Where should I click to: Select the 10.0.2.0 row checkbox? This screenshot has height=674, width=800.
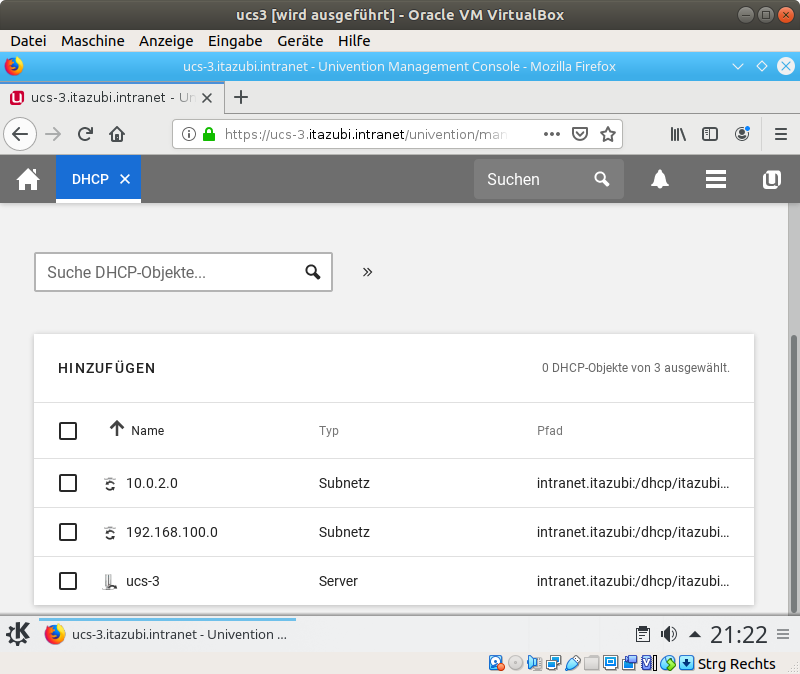[68, 483]
